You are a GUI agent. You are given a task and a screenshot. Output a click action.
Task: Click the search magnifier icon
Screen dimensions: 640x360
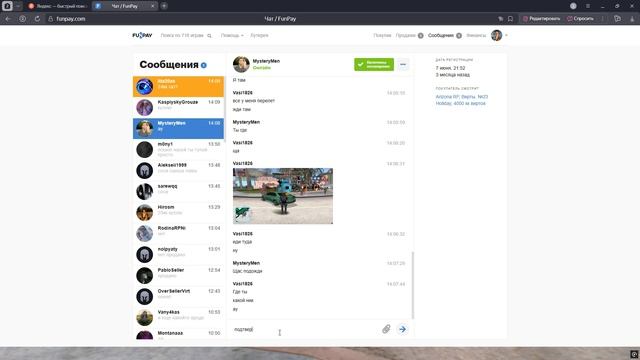209,36
